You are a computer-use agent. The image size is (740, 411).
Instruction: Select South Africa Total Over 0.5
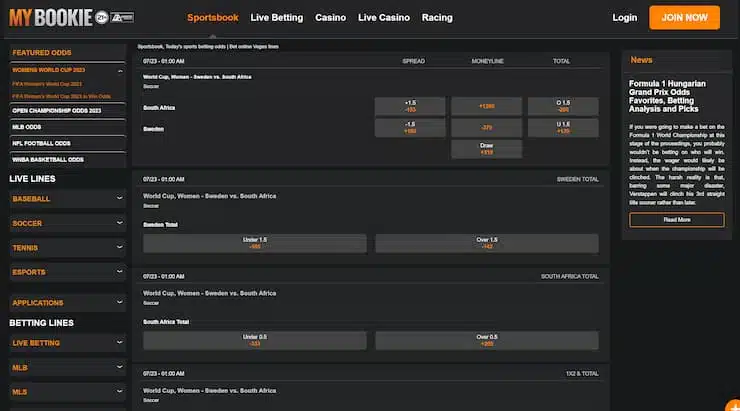[x=487, y=341]
